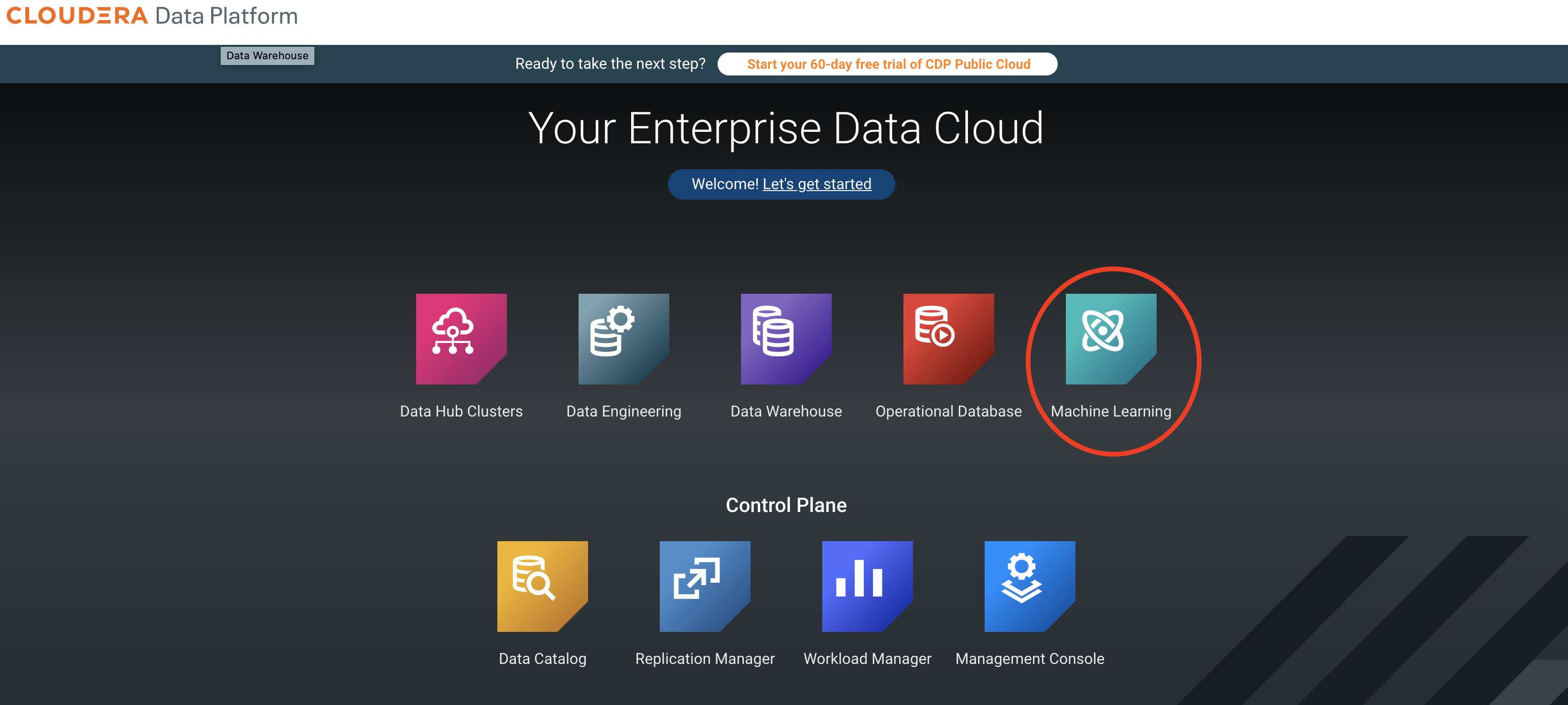Screen dimensions: 1568x705
Task: Open the Data Hub Clusters tile icon
Action: coord(461,339)
